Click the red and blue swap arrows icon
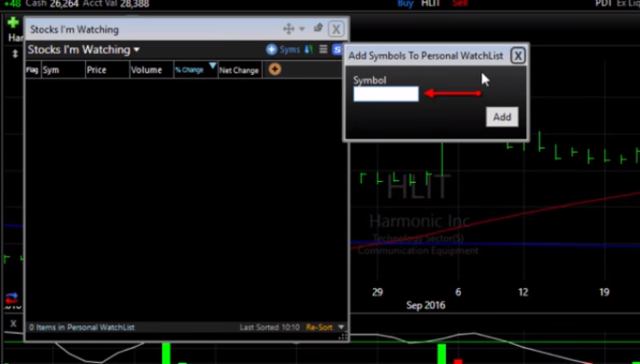Viewport: 640px width, 364px height. coord(12,298)
